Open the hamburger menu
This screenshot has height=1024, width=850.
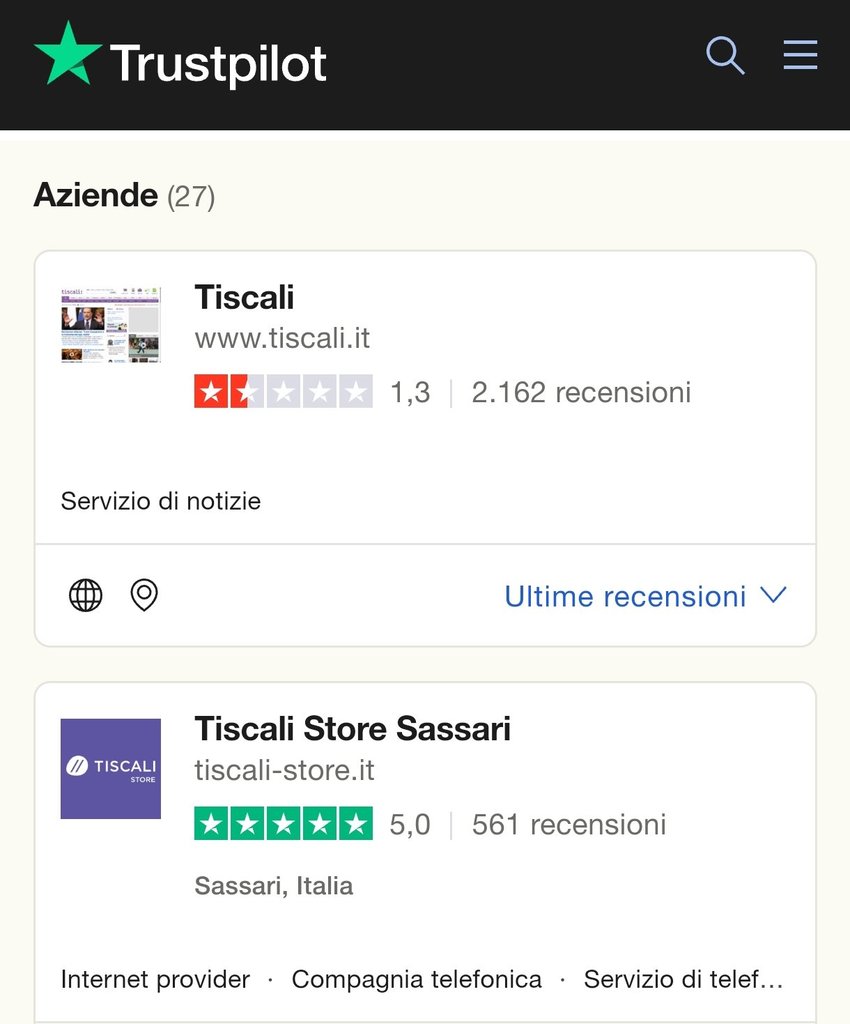point(800,55)
